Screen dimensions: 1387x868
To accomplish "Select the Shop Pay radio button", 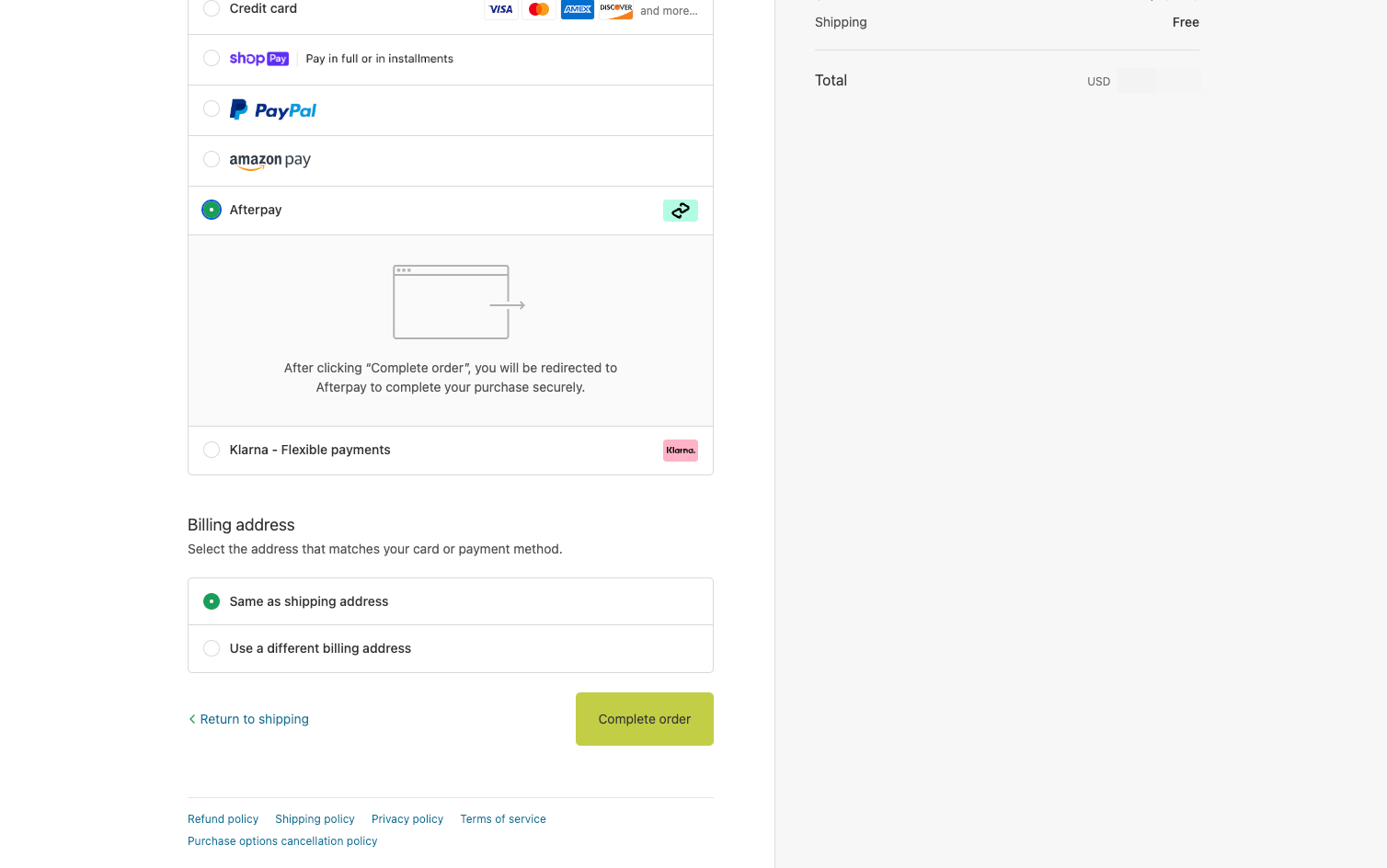I will 212,58.
